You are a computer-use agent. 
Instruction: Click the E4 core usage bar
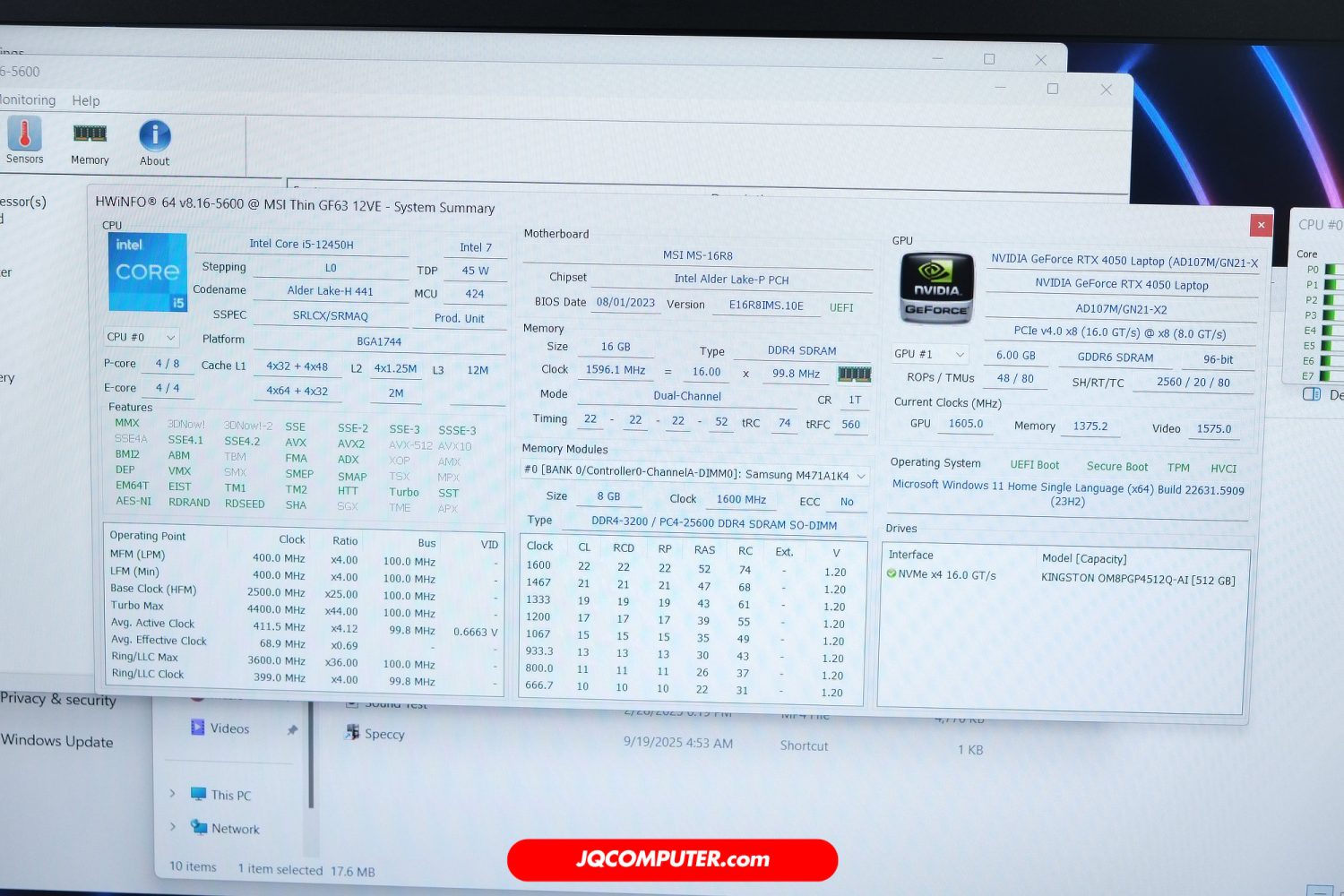click(1332, 331)
